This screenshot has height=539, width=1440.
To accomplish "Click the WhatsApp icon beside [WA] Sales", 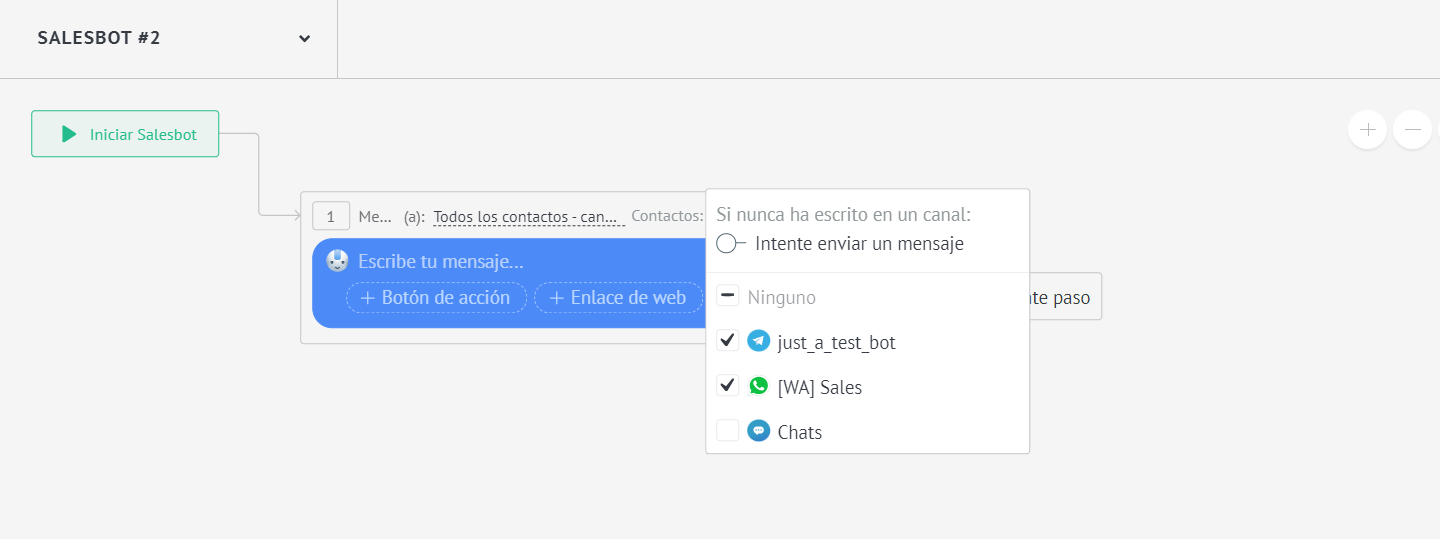I will (759, 386).
